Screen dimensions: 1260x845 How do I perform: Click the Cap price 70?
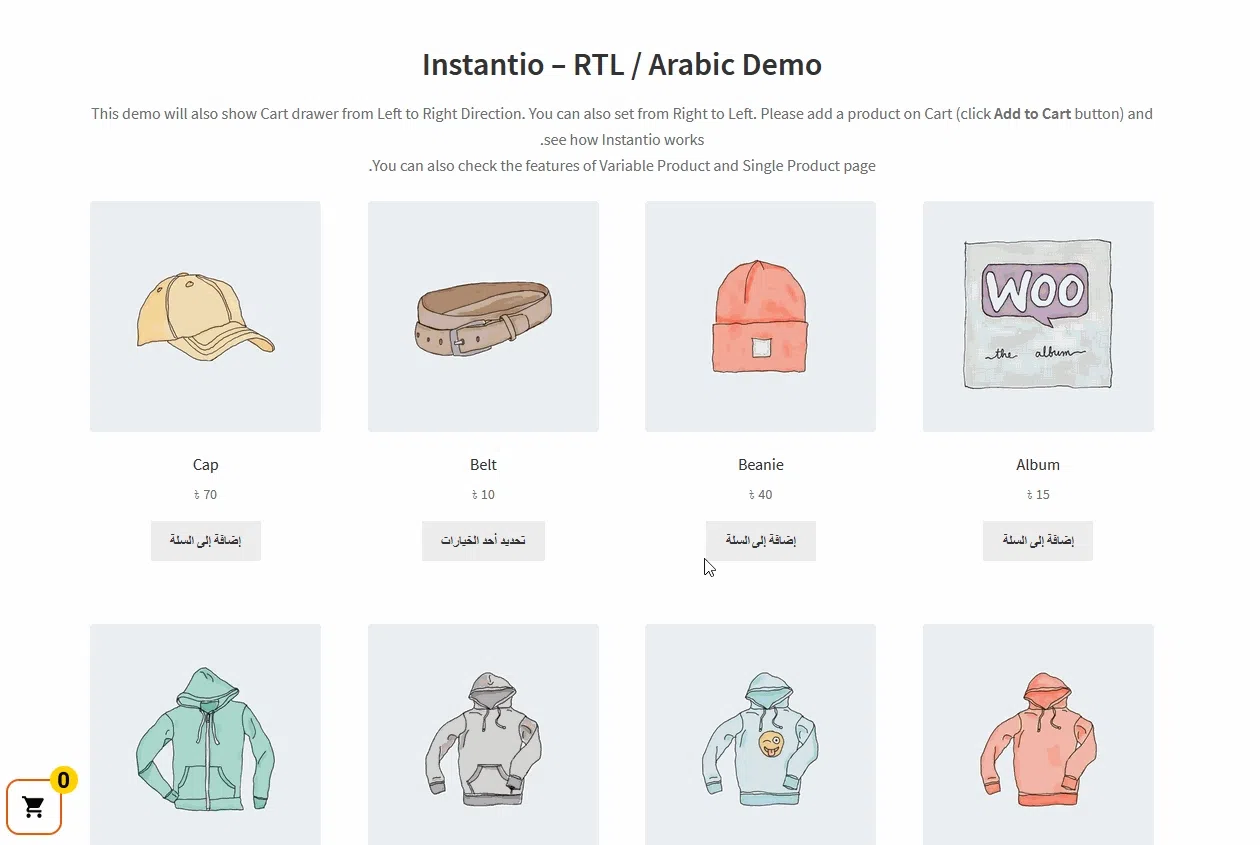coord(205,495)
